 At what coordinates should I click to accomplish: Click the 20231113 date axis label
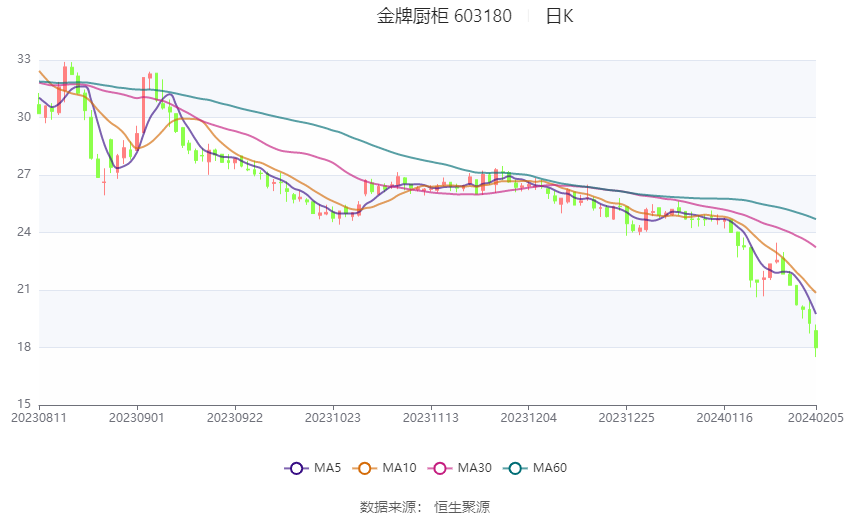430,418
